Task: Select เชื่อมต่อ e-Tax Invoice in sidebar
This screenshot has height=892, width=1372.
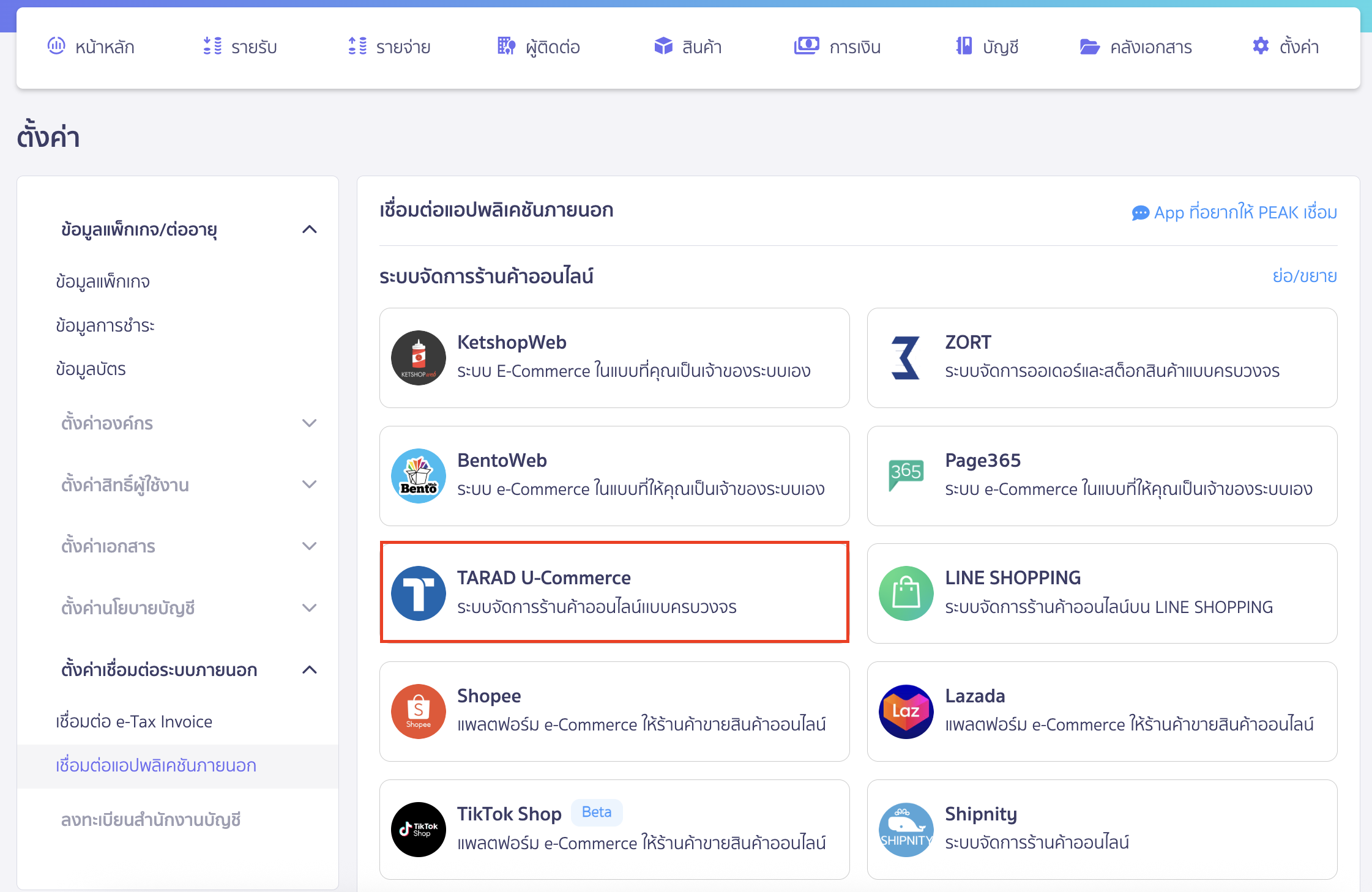Action: pos(132,721)
